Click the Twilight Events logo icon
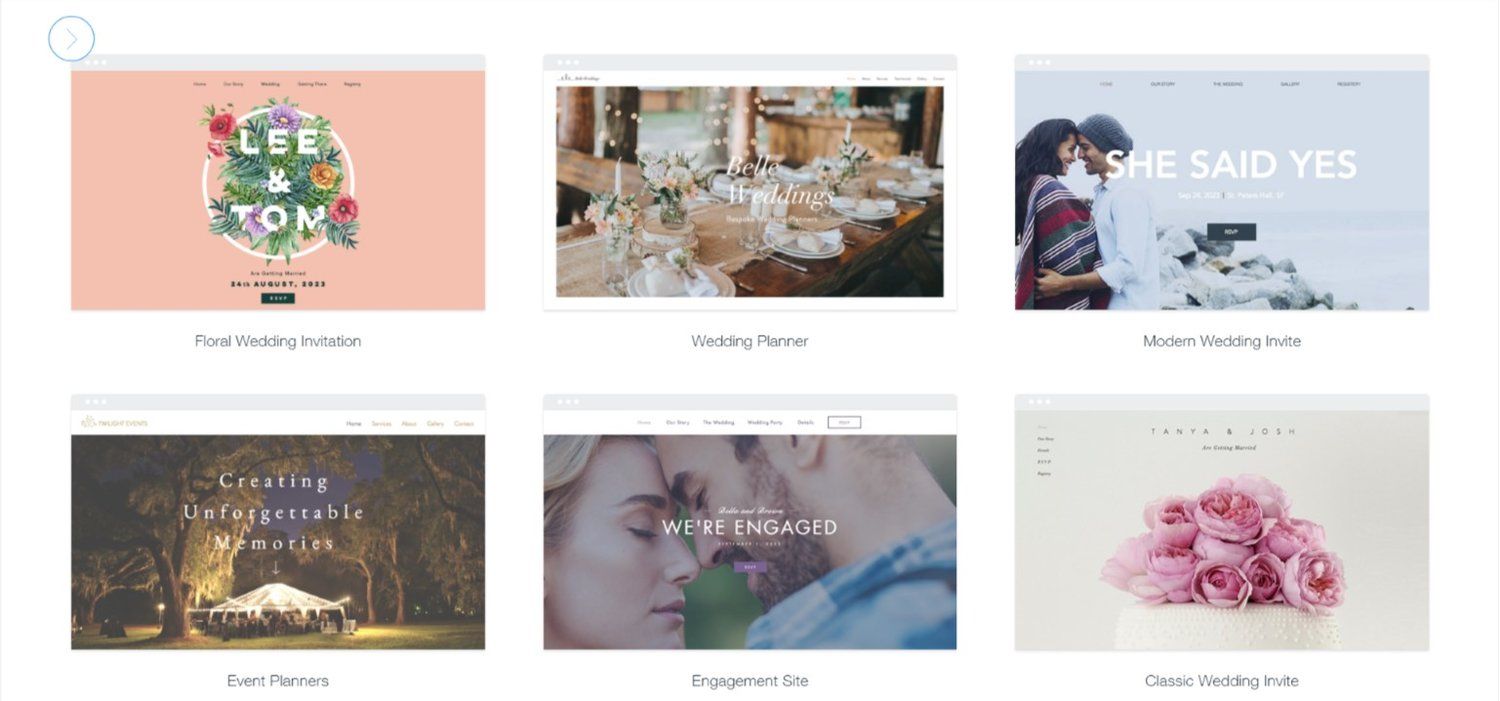Image resolution: width=1500 pixels, height=701 pixels. (x=88, y=422)
